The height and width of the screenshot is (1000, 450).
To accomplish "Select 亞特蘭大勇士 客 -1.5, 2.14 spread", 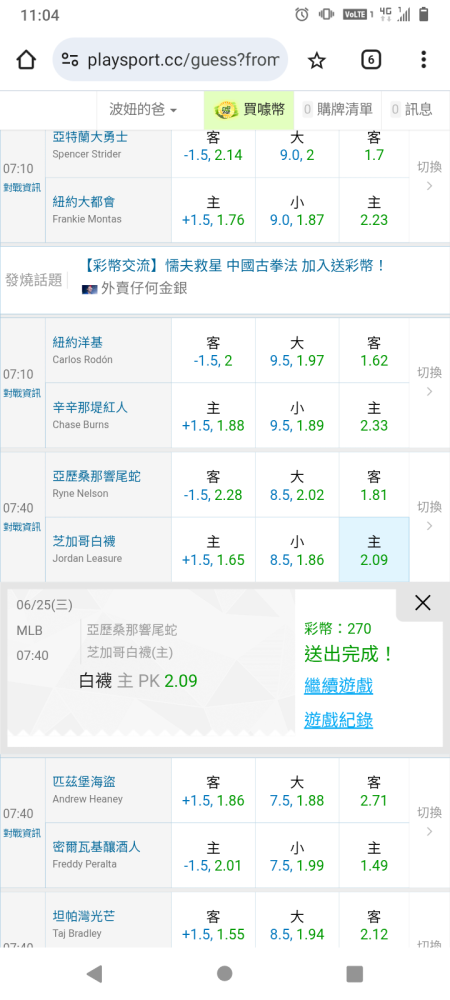I will pos(213,153).
